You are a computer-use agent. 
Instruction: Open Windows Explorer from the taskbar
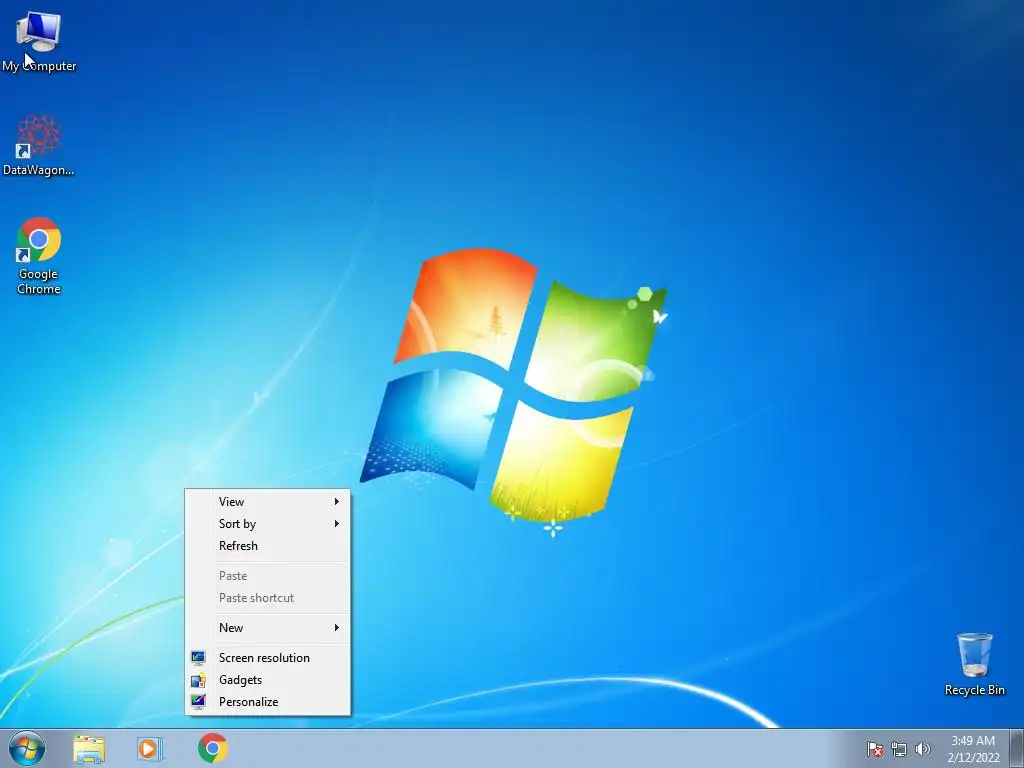pyautogui.click(x=89, y=748)
